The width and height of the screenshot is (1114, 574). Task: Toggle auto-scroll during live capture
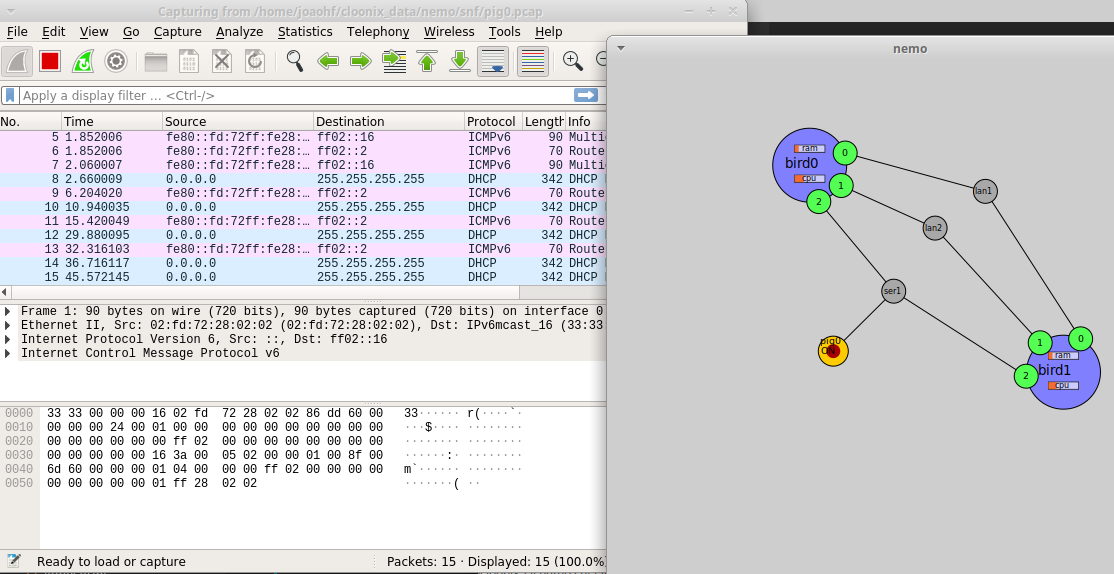pos(492,61)
